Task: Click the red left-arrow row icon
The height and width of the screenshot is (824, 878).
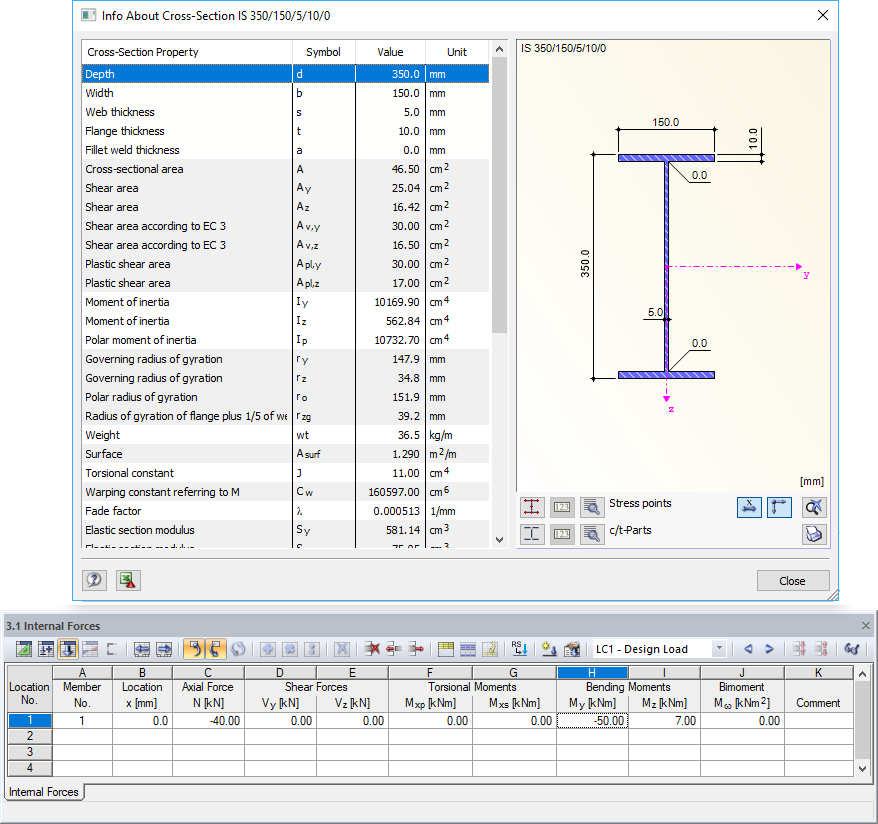Action: (x=394, y=649)
